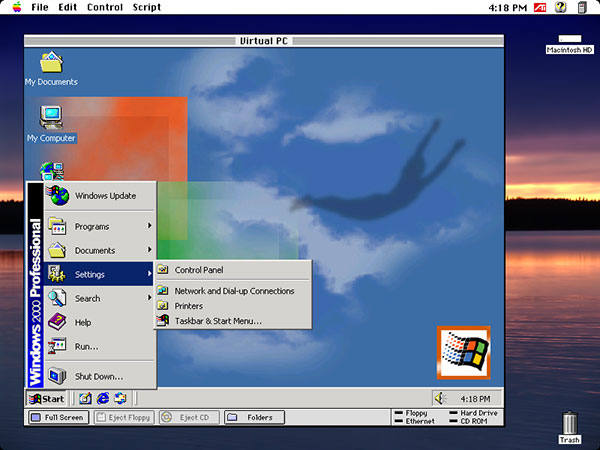The height and width of the screenshot is (450, 600).
Task: Expand the Programs submenu
Action: (x=99, y=226)
